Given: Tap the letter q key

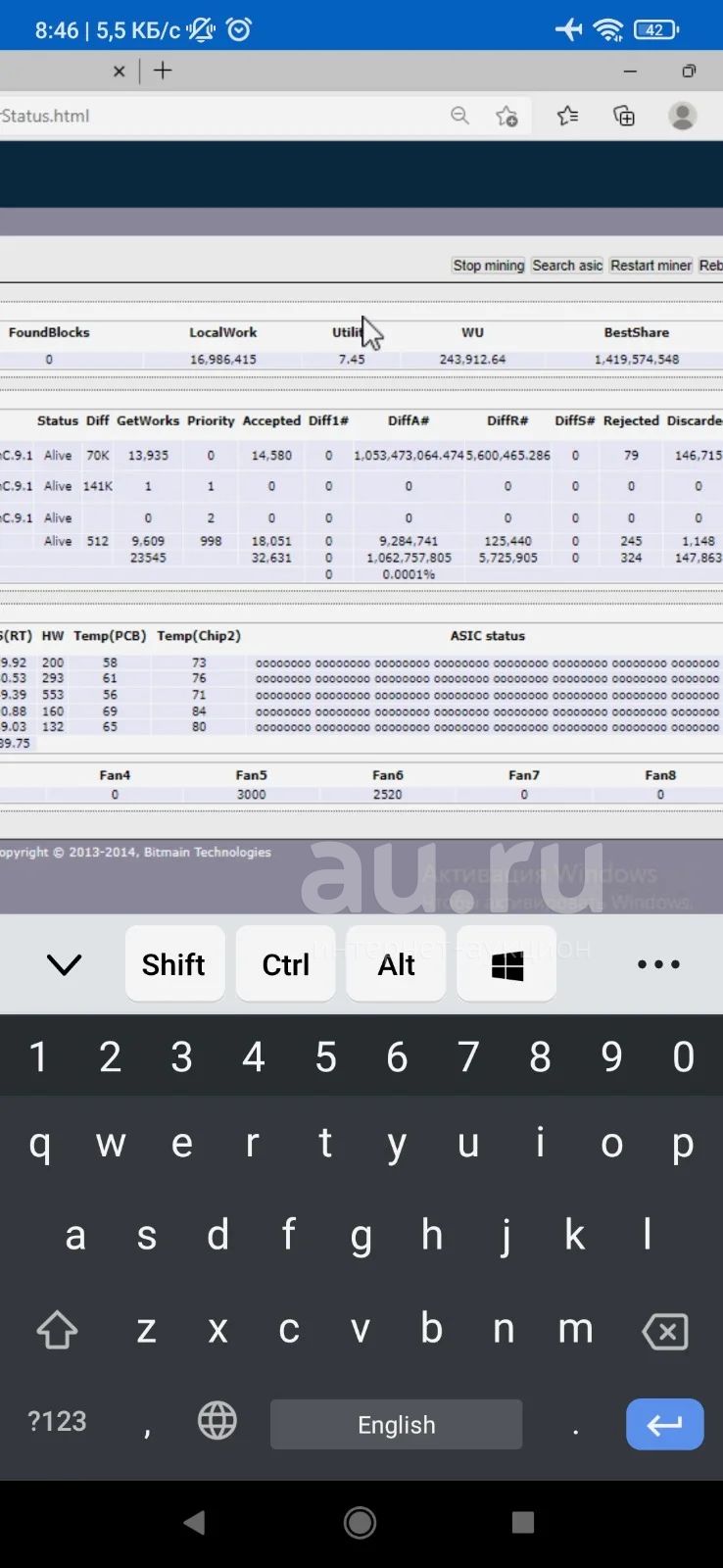Looking at the screenshot, I should tap(39, 1144).
